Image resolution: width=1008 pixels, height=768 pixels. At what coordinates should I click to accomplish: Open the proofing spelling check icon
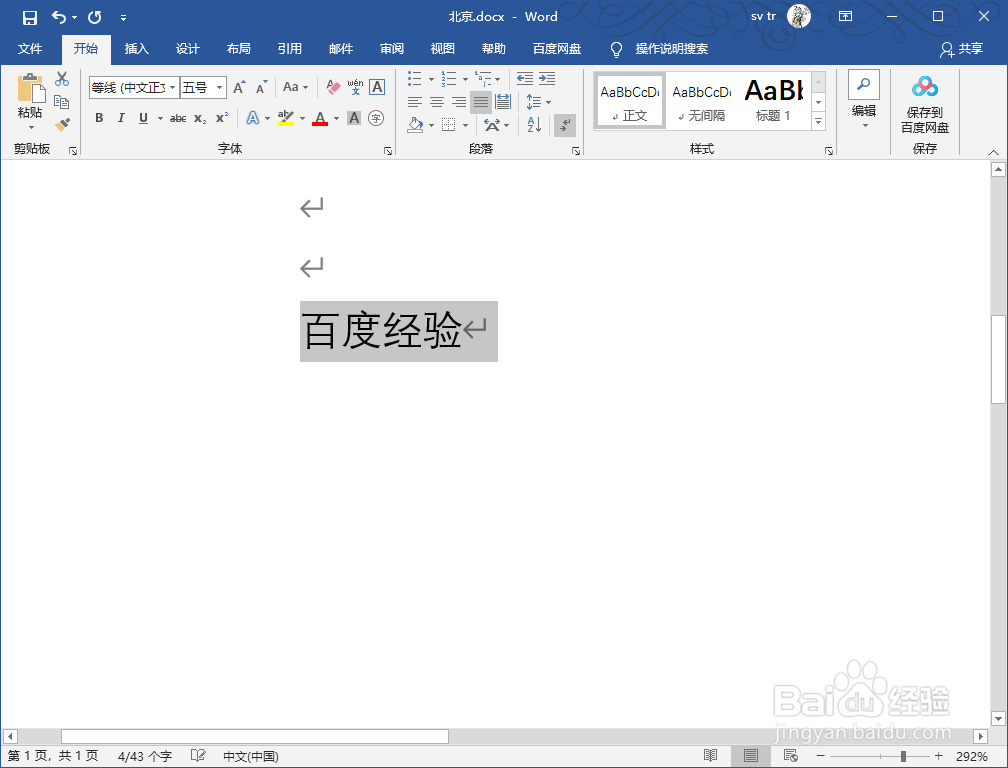click(x=198, y=756)
